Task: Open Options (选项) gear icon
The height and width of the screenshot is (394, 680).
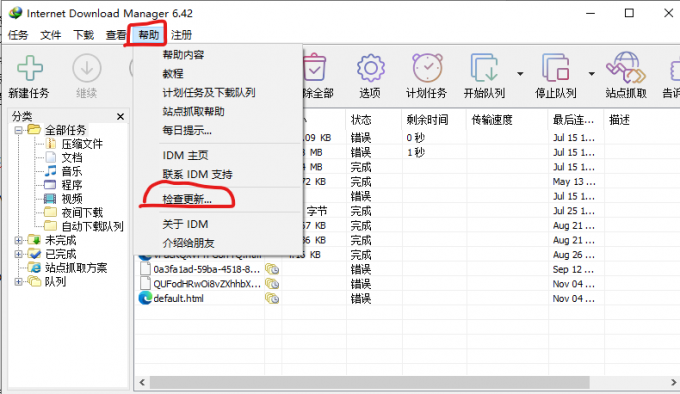Action: [x=370, y=68]
